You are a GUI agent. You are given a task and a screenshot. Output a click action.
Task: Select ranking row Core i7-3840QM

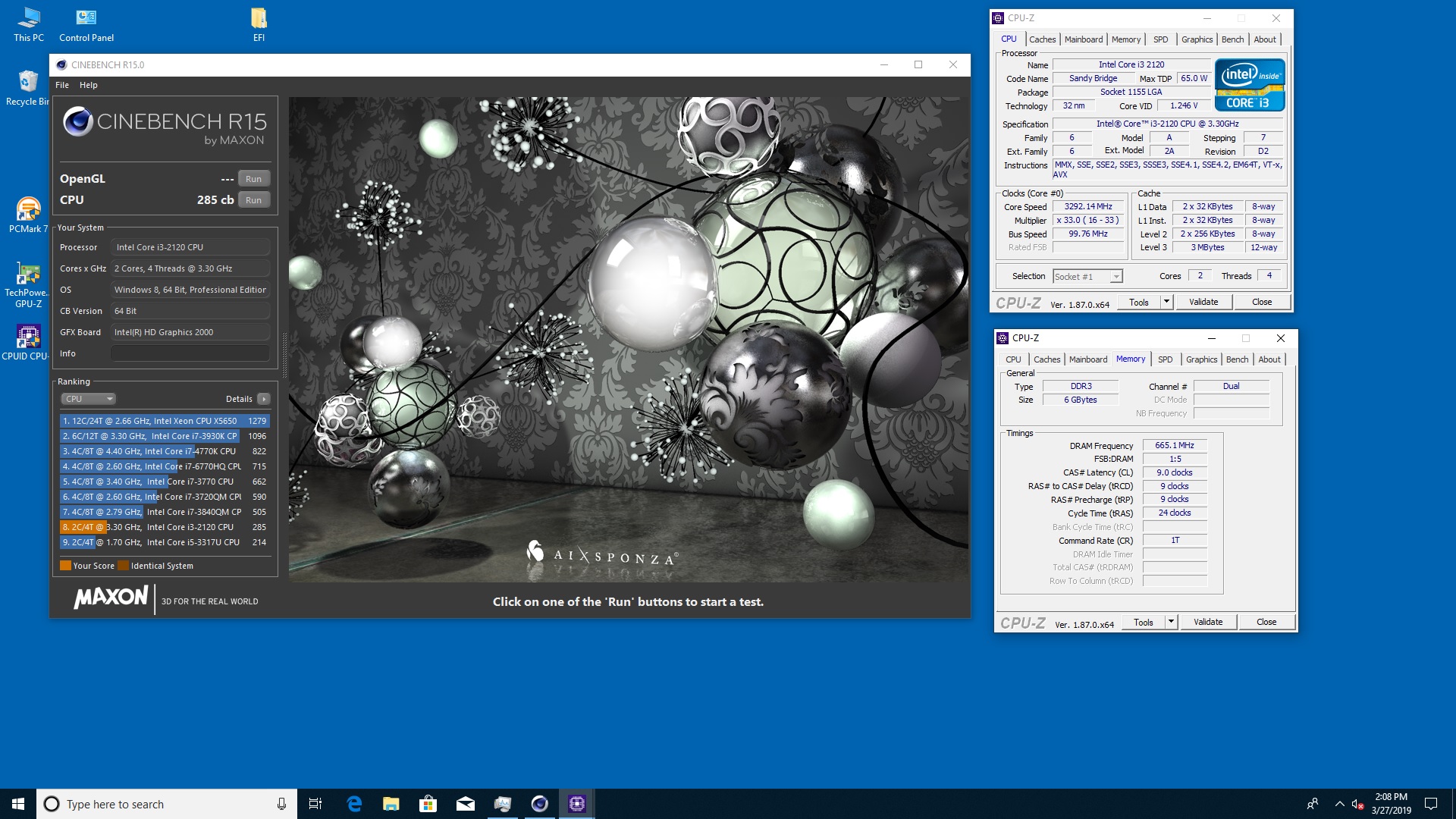[x=165, y=512]
